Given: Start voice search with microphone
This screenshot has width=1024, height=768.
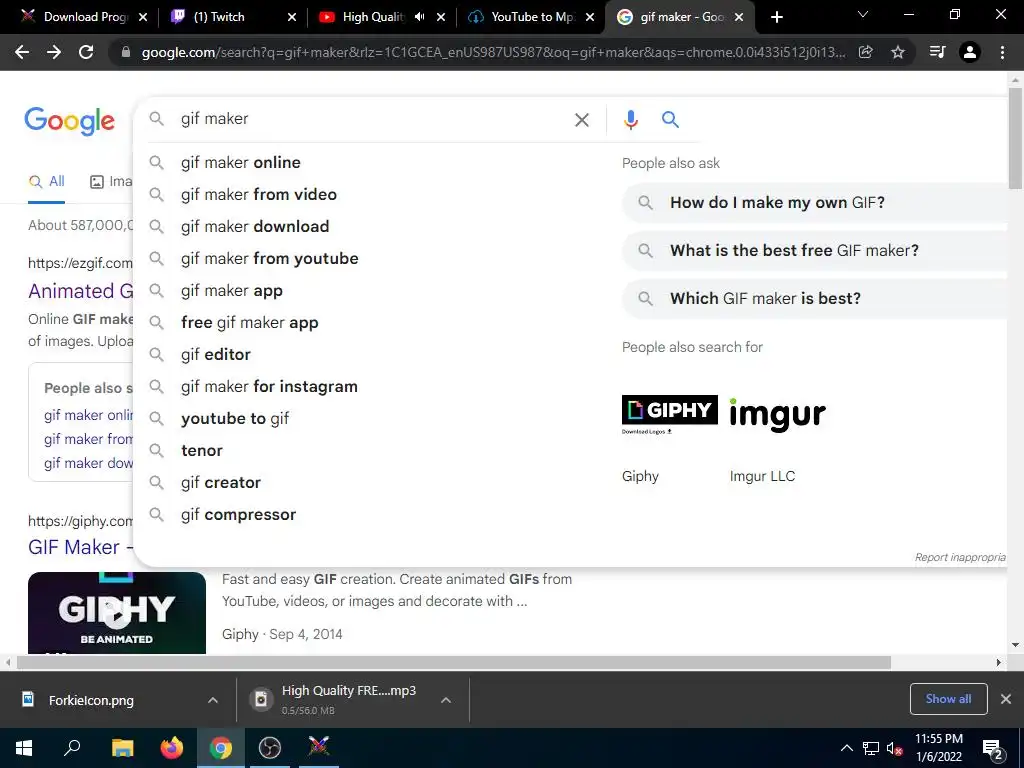Looking at the screenshot, I should pyautogui.click(x=630, y=120).
